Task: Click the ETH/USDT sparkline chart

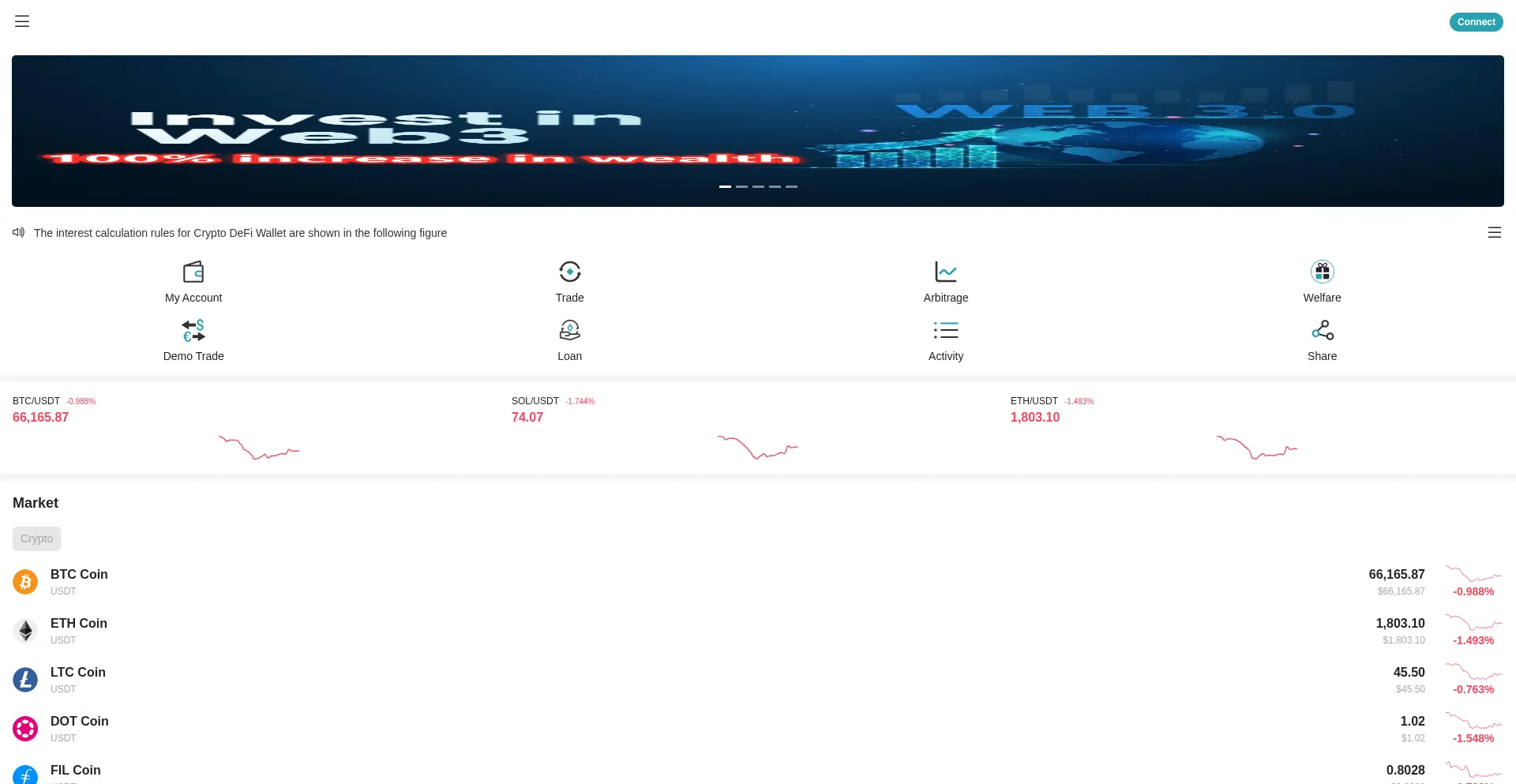Action: [1257, 448]
